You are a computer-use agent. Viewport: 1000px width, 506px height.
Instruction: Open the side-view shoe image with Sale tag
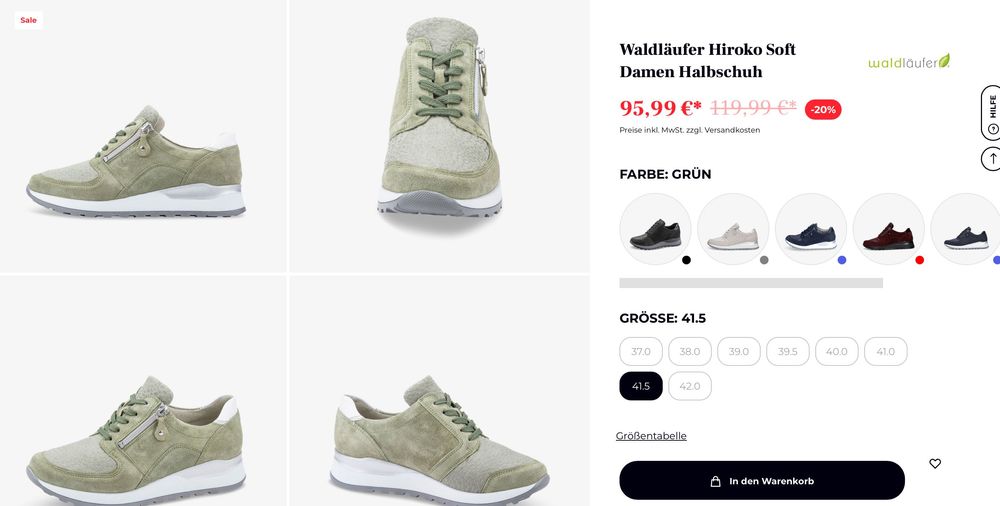point(143,136)
